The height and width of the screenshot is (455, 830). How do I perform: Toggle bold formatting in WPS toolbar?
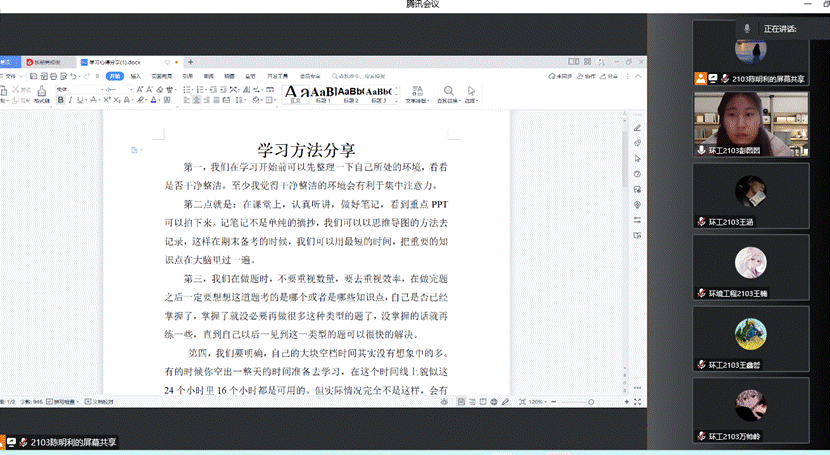tap(61, 100)
